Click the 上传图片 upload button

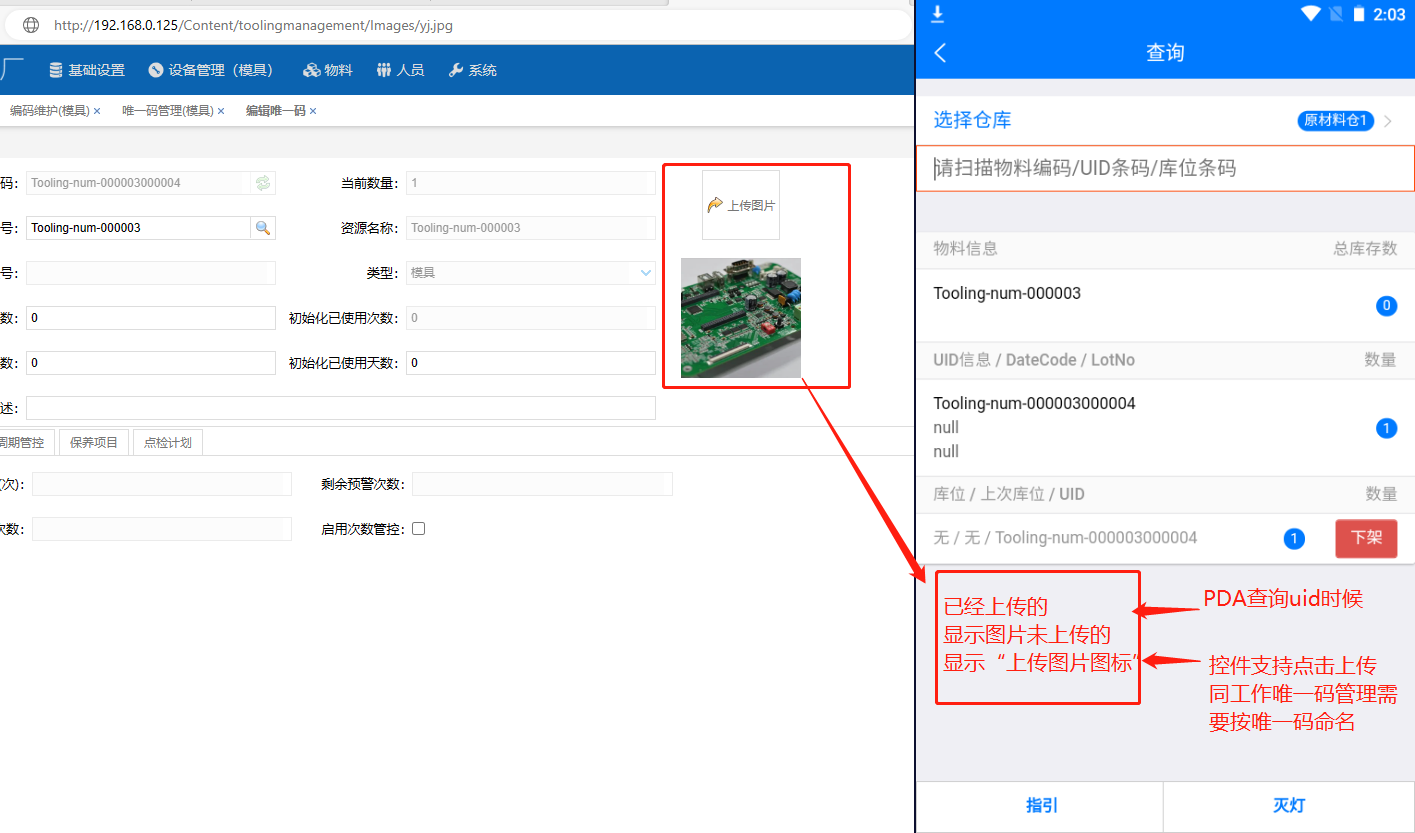(x=741, y=205)
